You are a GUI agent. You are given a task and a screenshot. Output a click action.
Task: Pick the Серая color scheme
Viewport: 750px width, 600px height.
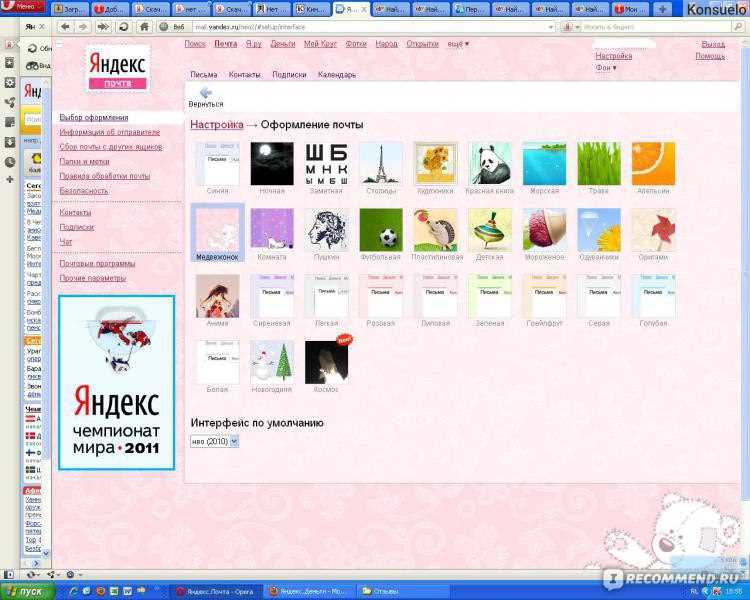click(x=599, y=296)
